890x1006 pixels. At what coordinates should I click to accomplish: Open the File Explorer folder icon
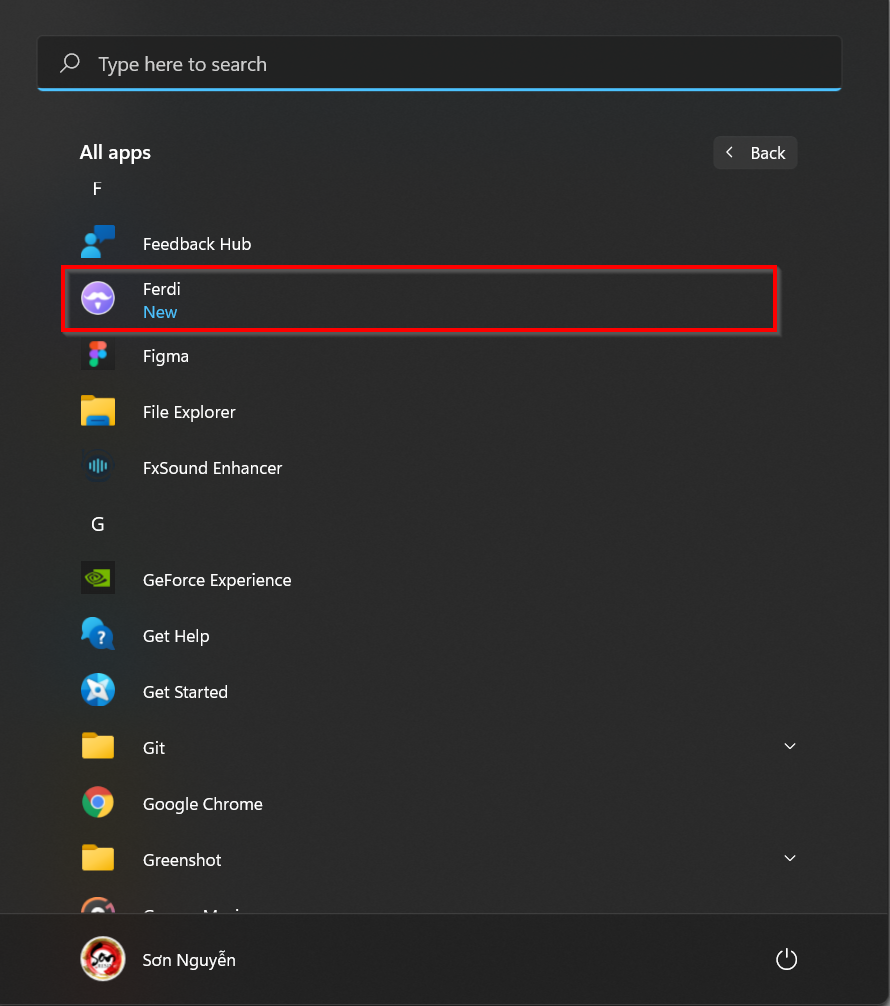point(98,411)
